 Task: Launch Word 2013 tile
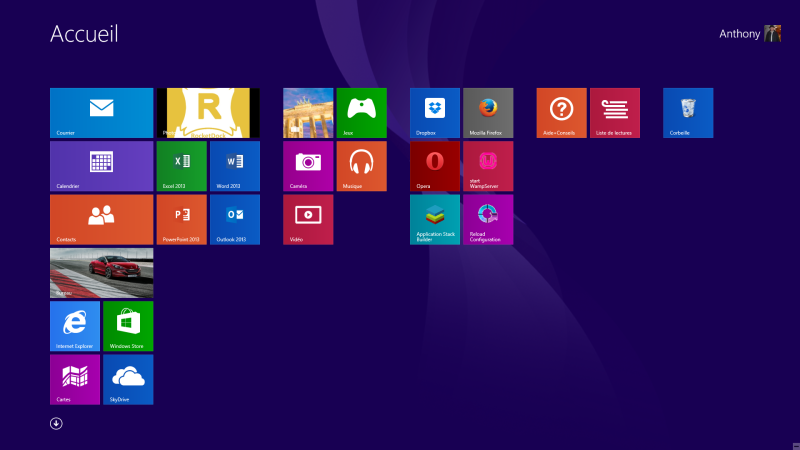tap(235, 166)
